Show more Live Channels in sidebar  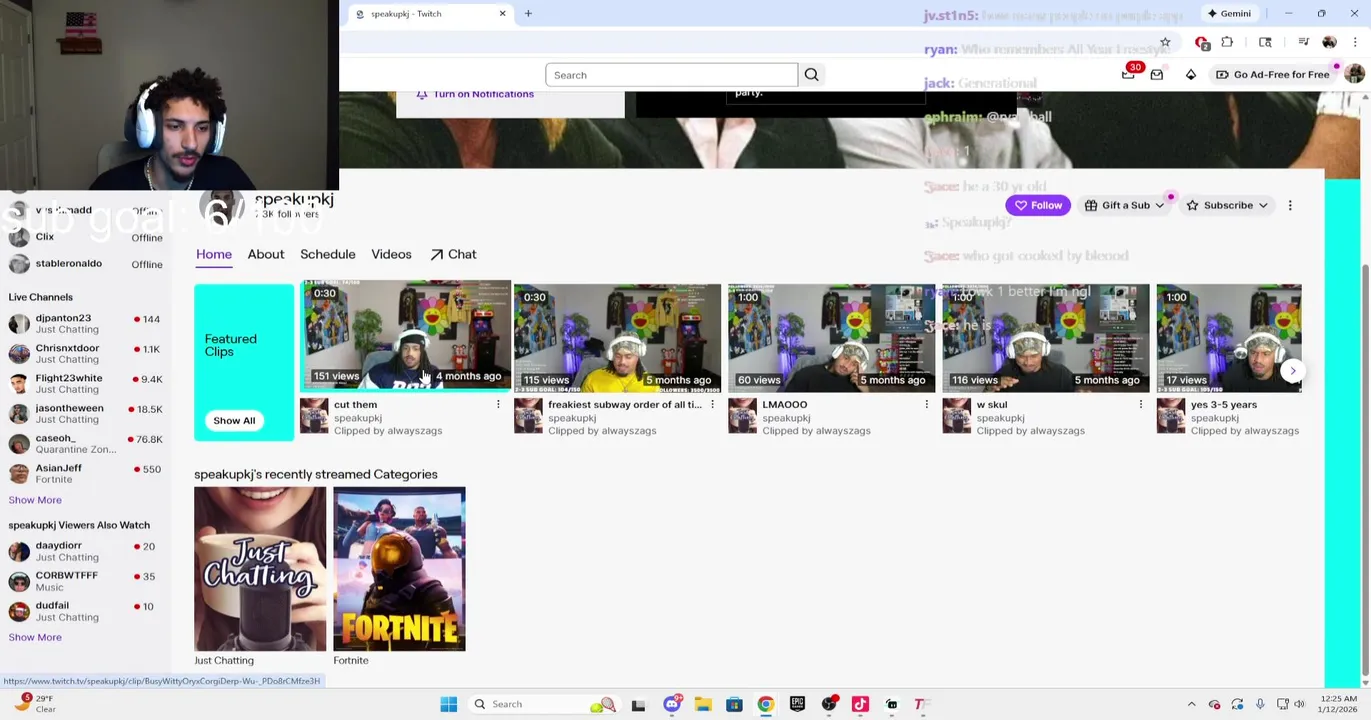[x=35, y=500]
